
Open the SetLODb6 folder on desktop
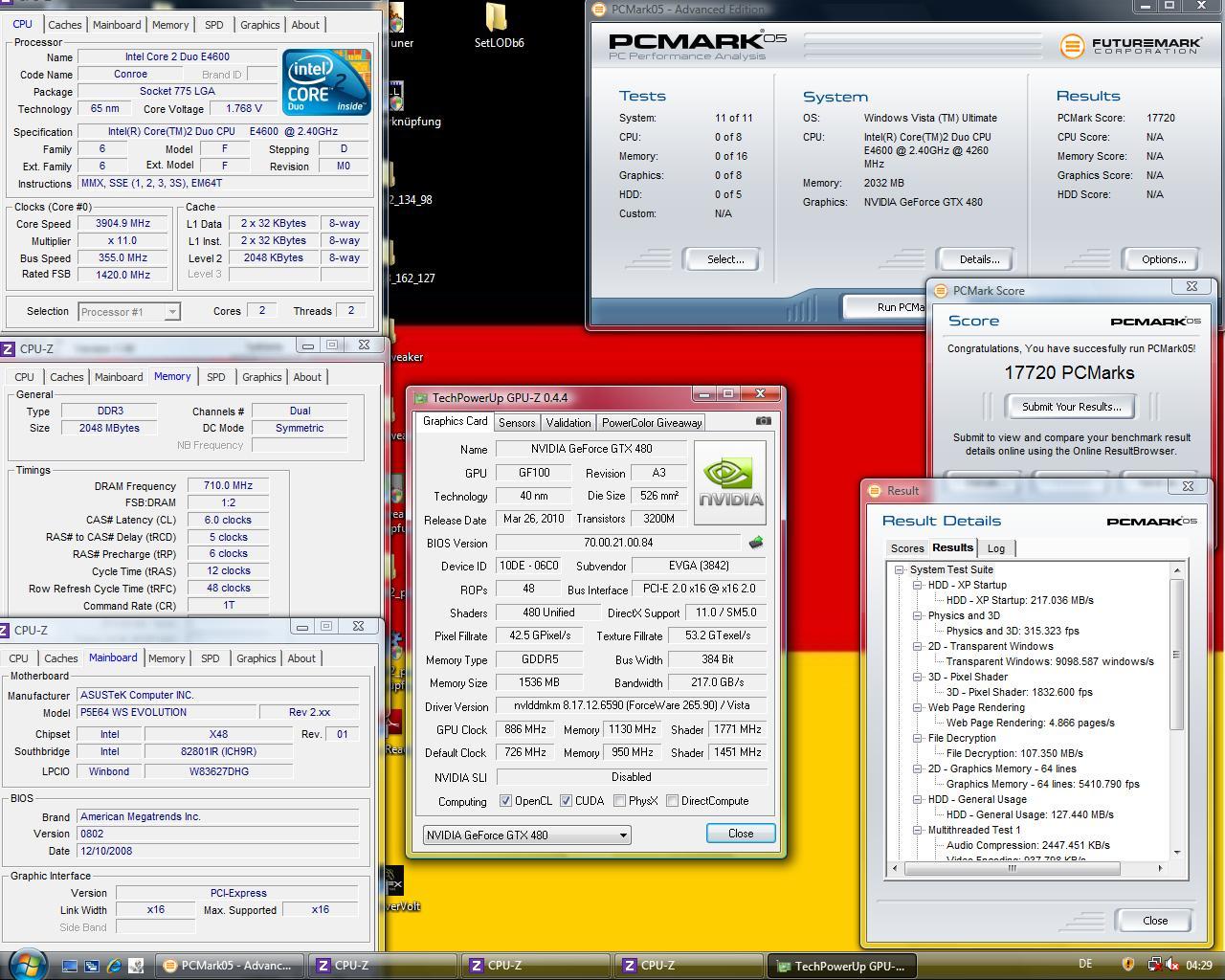click(499, 26)
